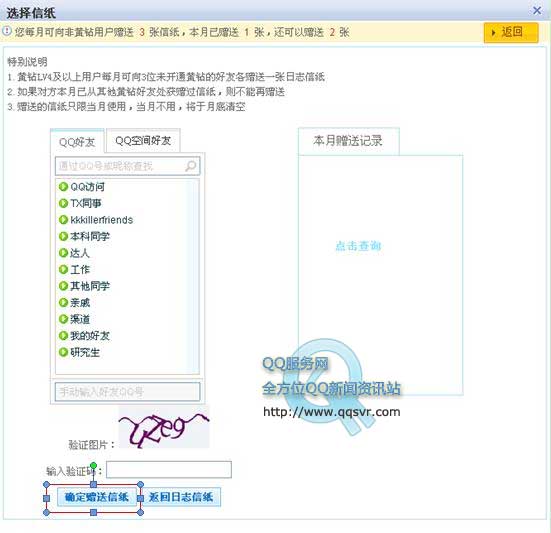Click the 确定赠送信纸 button
The image size is (551, 533).
pos(97,497)
